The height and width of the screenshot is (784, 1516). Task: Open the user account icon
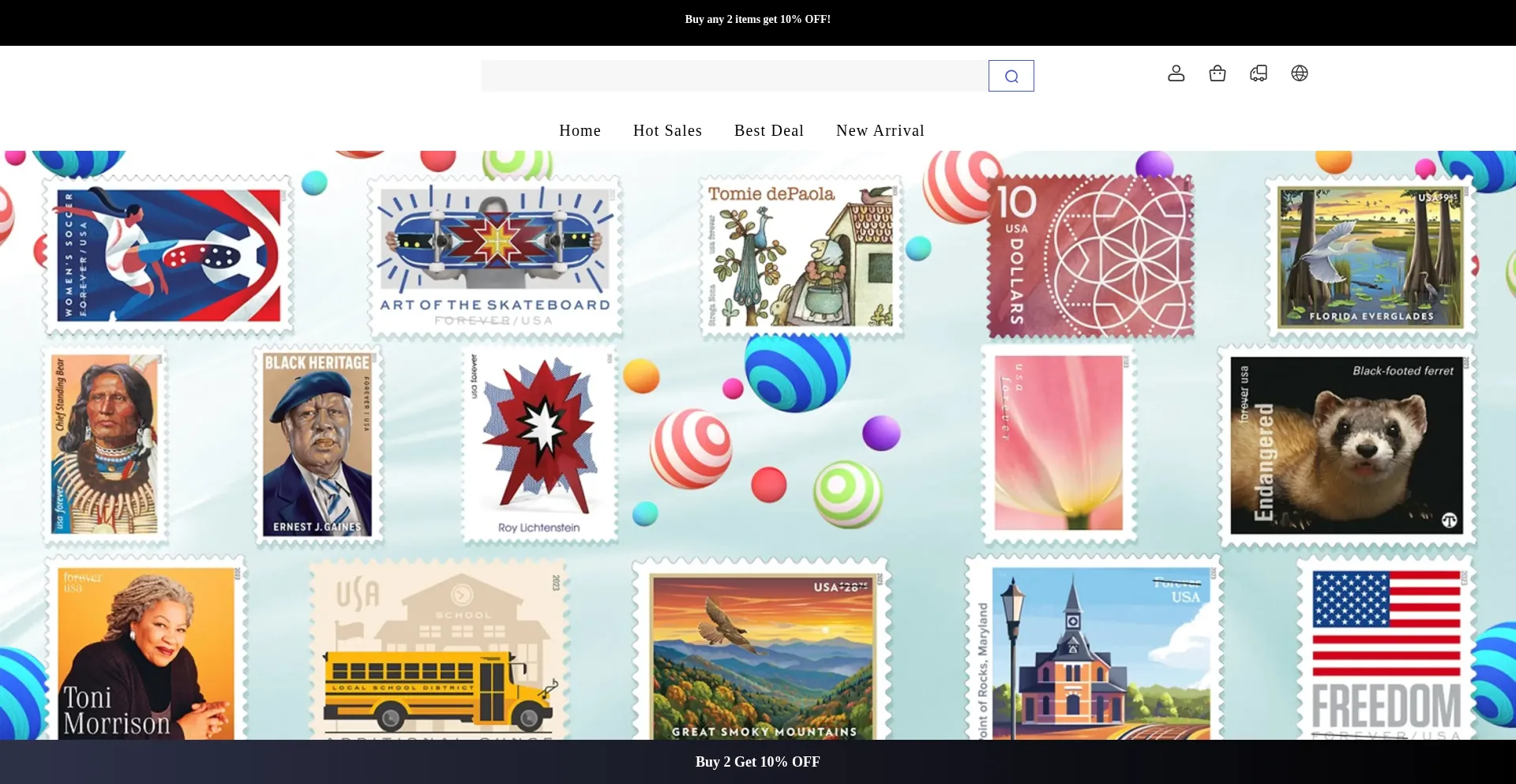tap(1176, 73)
